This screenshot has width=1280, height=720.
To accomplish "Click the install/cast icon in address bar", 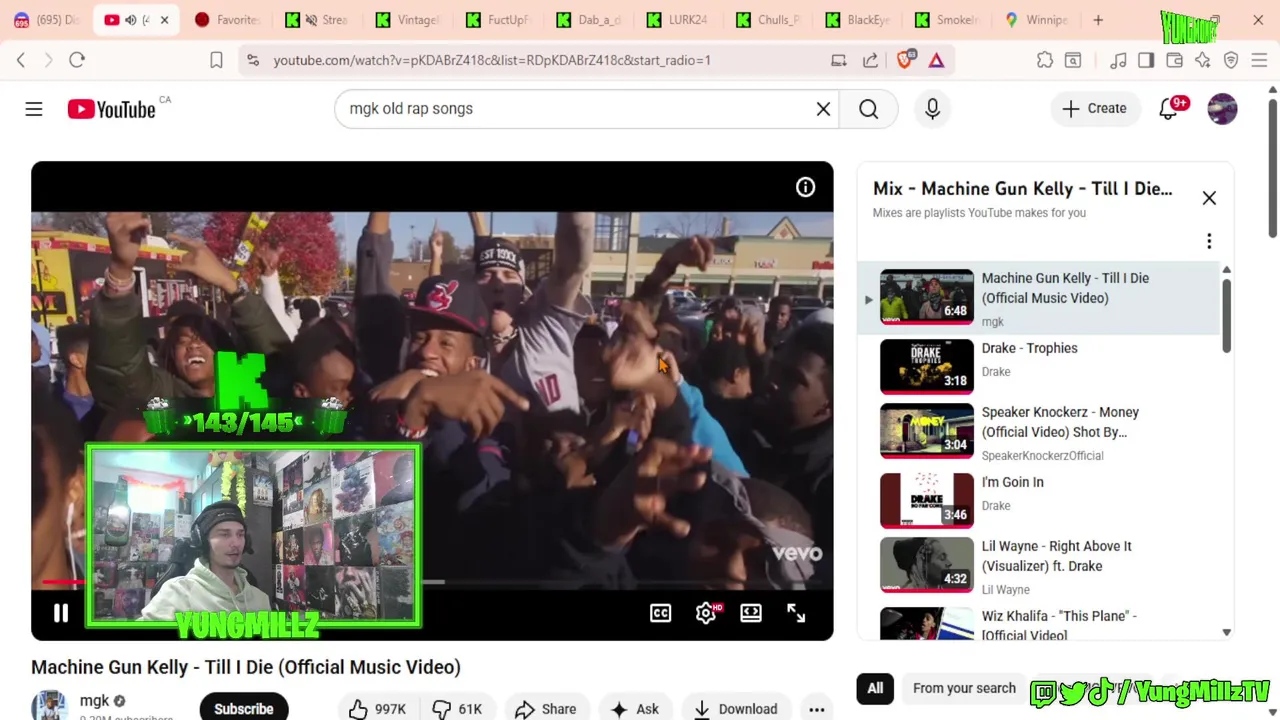I will tap(839, 60).
